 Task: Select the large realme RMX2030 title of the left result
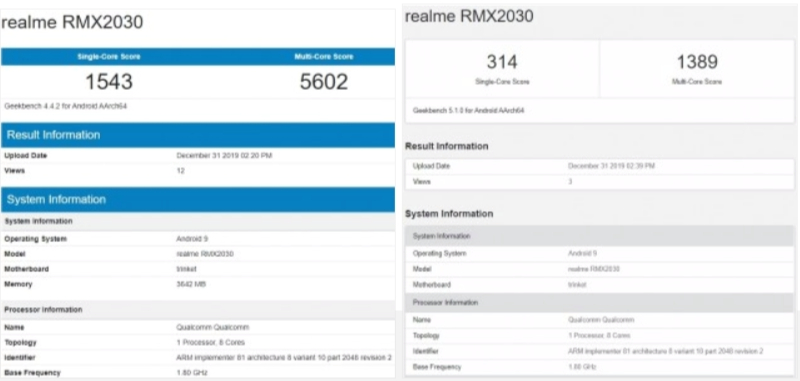(72, 22)
